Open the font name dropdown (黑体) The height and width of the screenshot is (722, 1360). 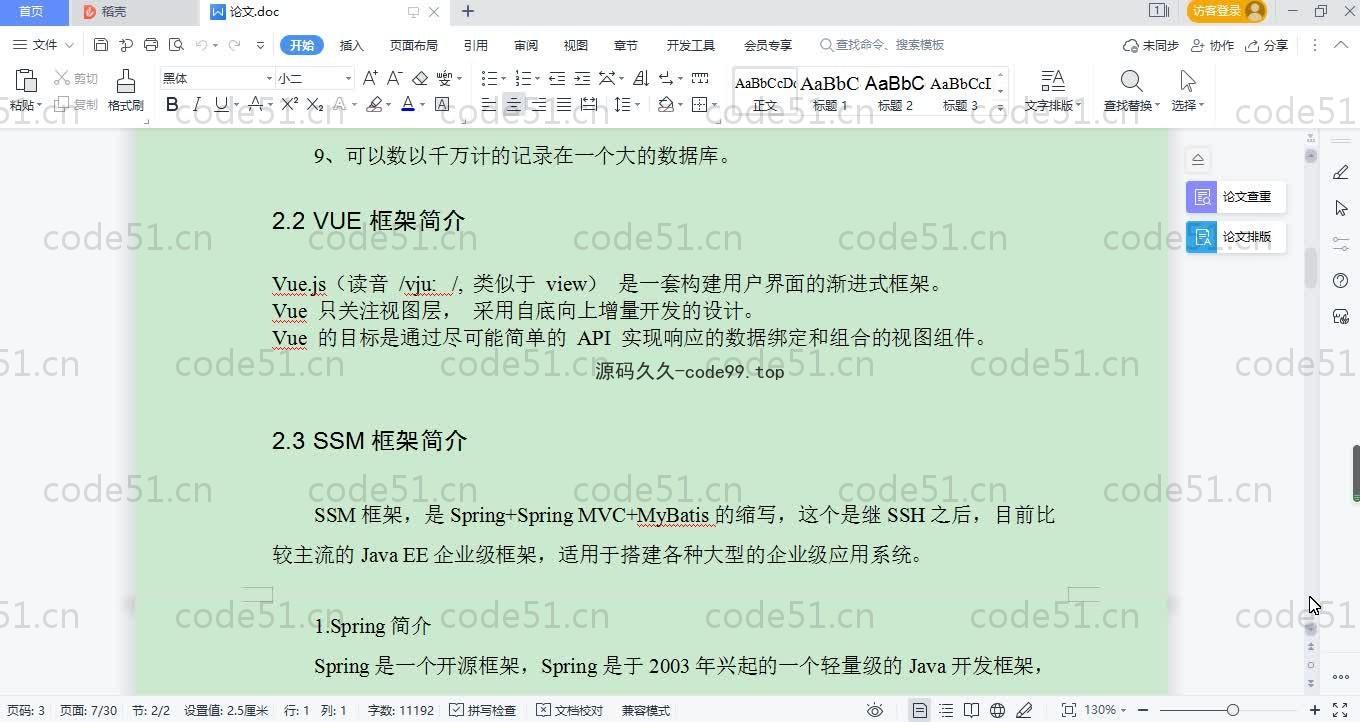269,78
